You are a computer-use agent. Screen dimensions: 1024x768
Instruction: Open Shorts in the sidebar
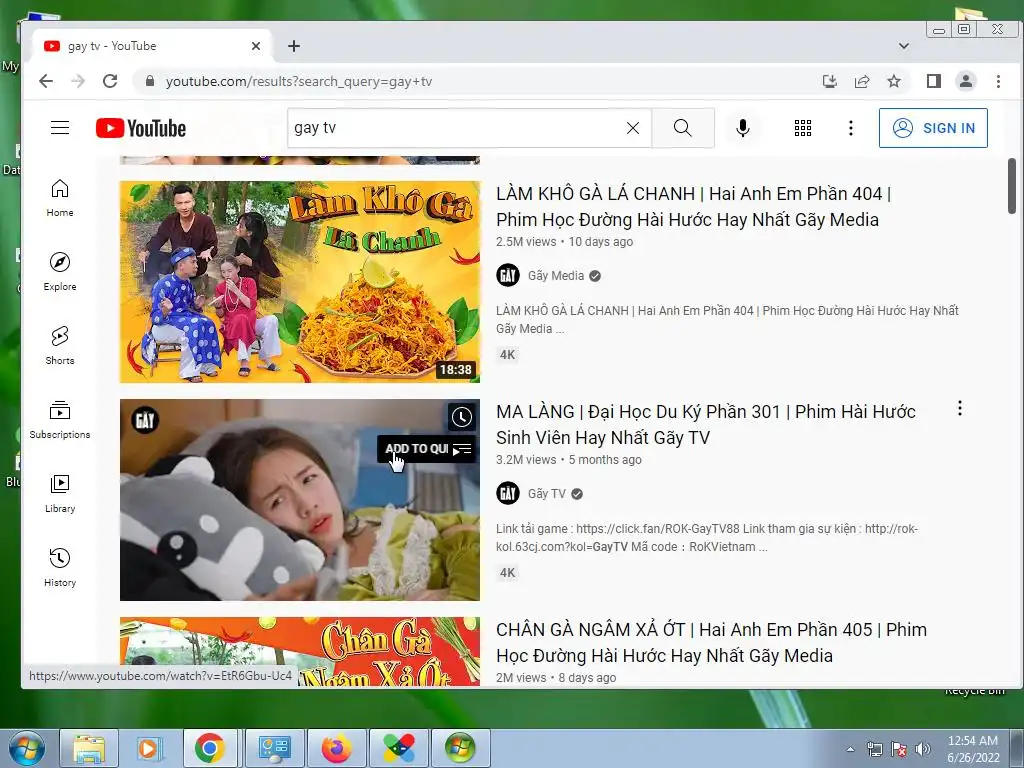(x=60, y=345)
